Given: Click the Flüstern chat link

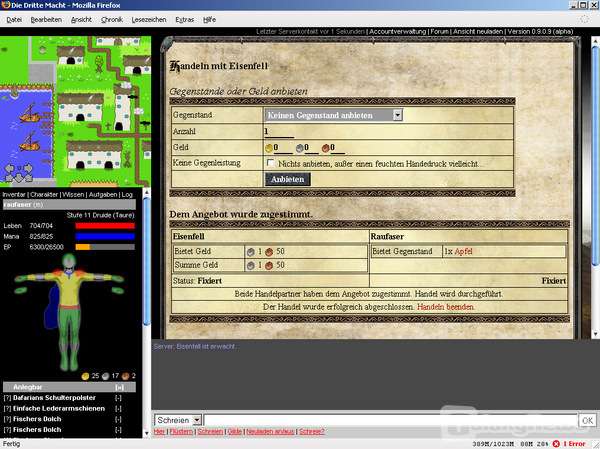Looking at the screenshot, I should (181, 432).
